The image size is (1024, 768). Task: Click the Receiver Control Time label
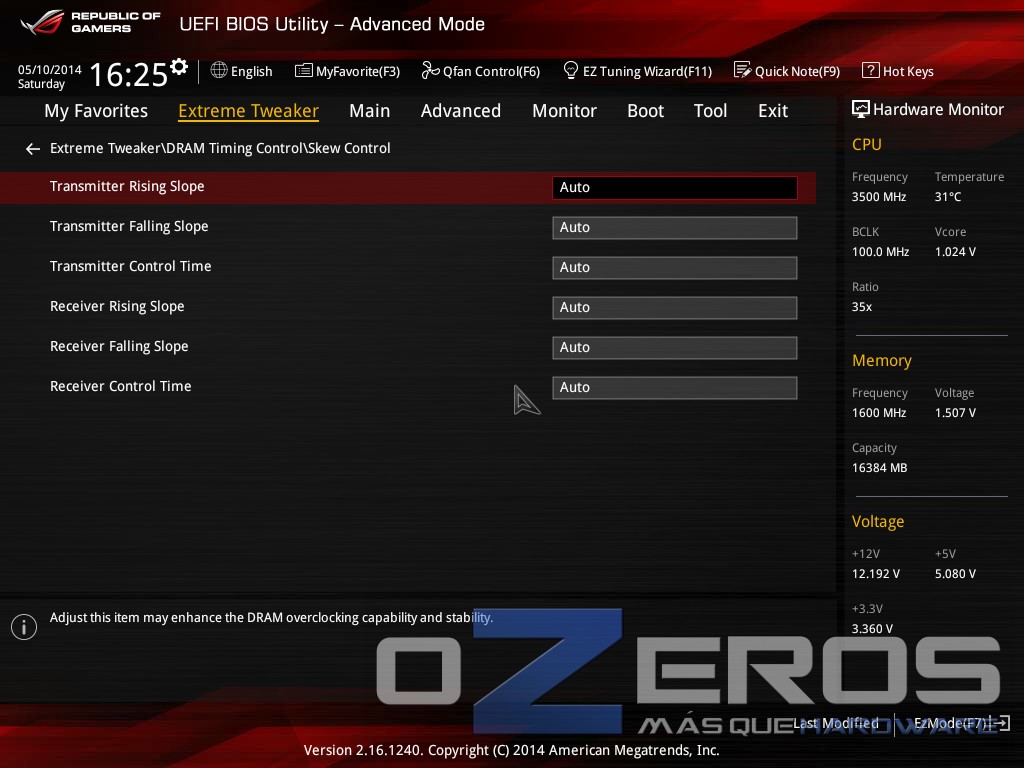click(121, 386)
